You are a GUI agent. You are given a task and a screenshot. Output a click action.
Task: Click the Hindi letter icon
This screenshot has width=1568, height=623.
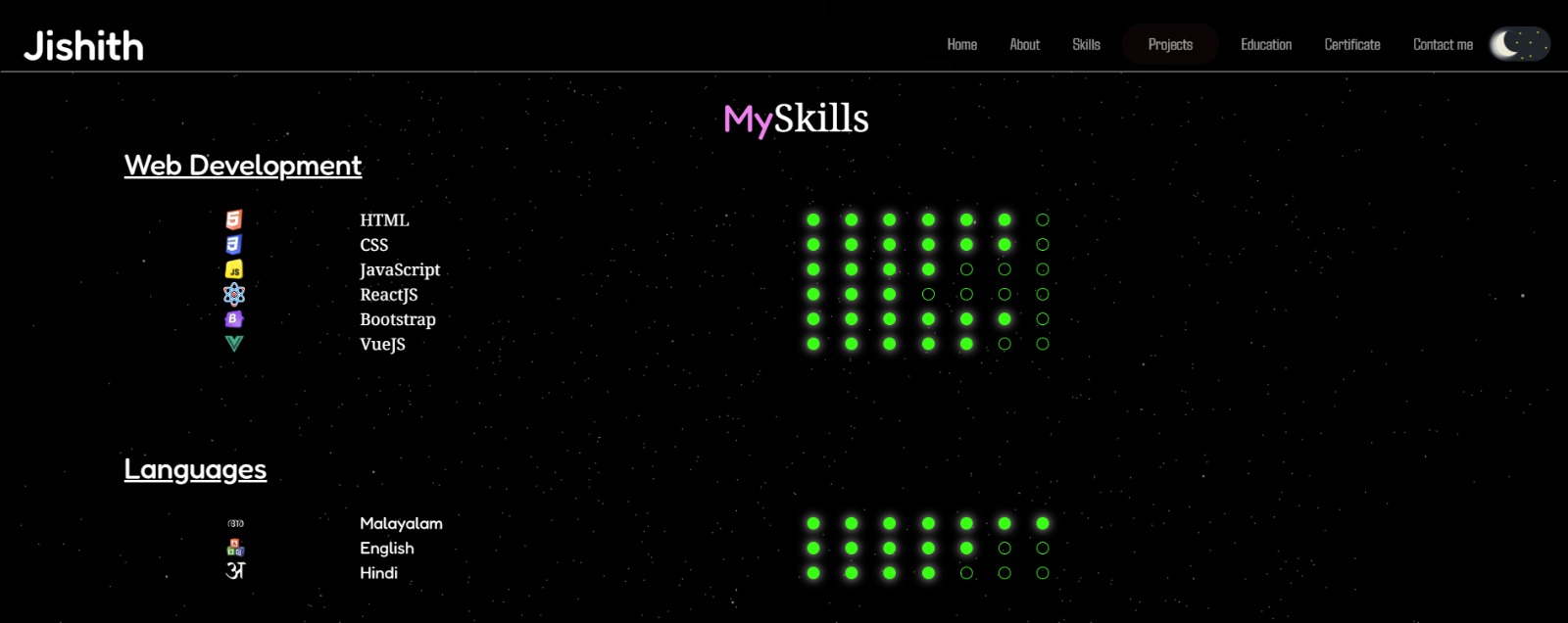(x=235, y=571)
